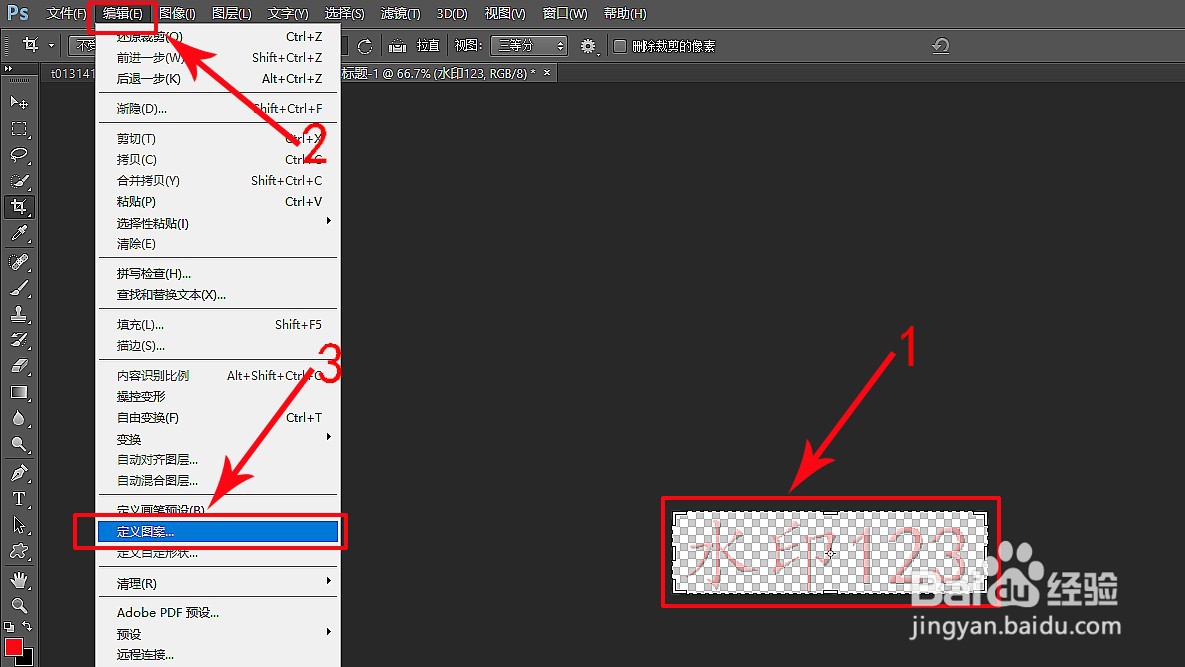The image size is (1185, 667).
Task: Choose Fill menu entry
Action: 218,325
